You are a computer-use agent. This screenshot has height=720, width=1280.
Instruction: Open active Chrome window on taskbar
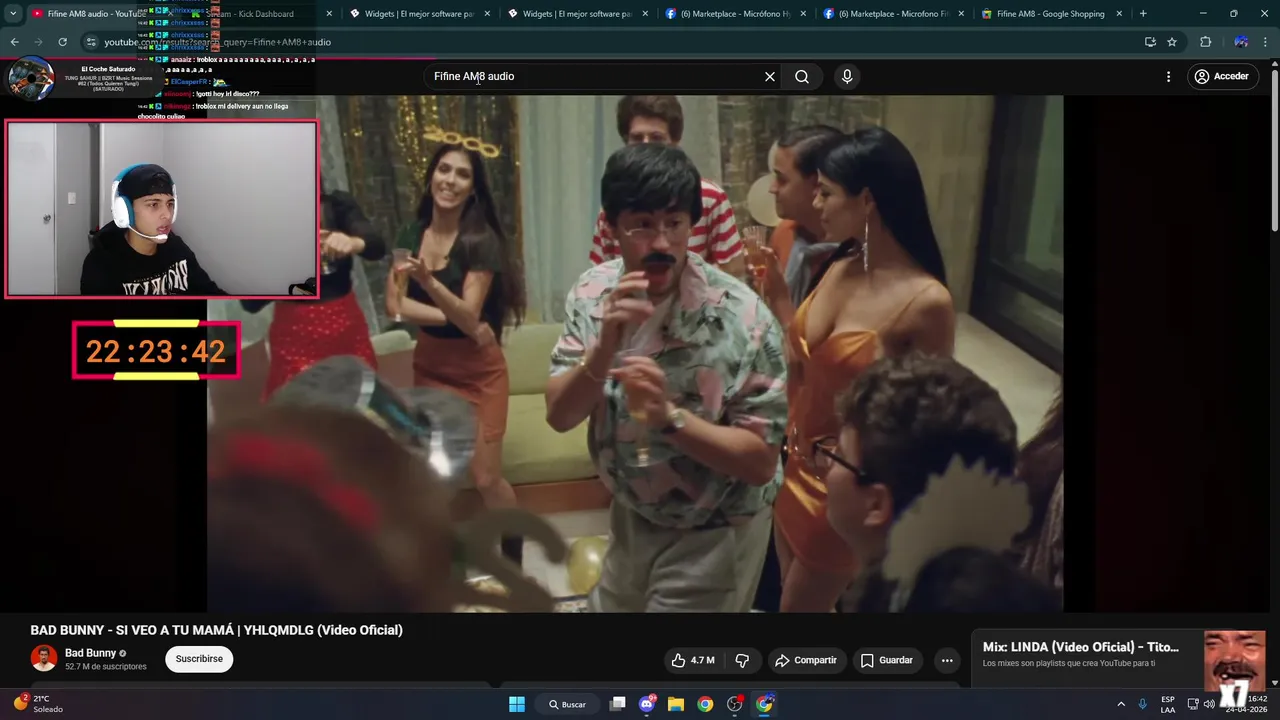point(764,704)
